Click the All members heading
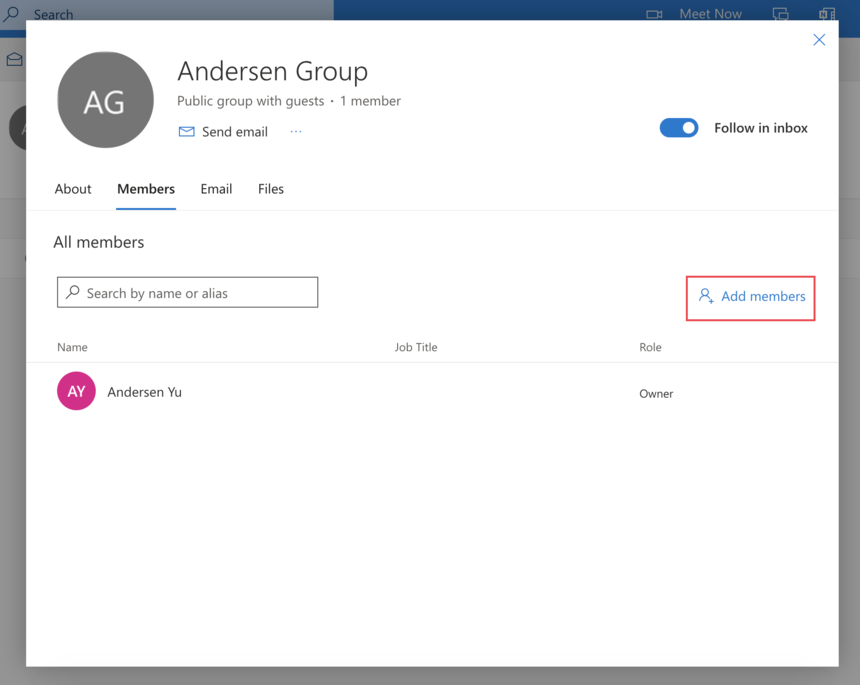Screen dimensions: 860x685 99,242
